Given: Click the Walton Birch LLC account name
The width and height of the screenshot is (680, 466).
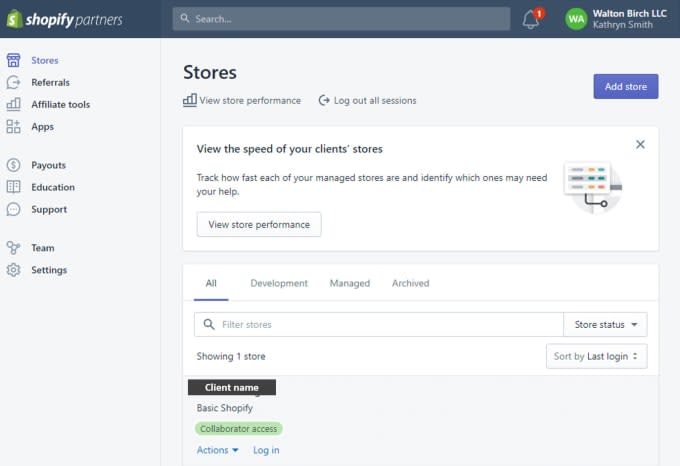Looking at the screenshot, I should [629, 13].
